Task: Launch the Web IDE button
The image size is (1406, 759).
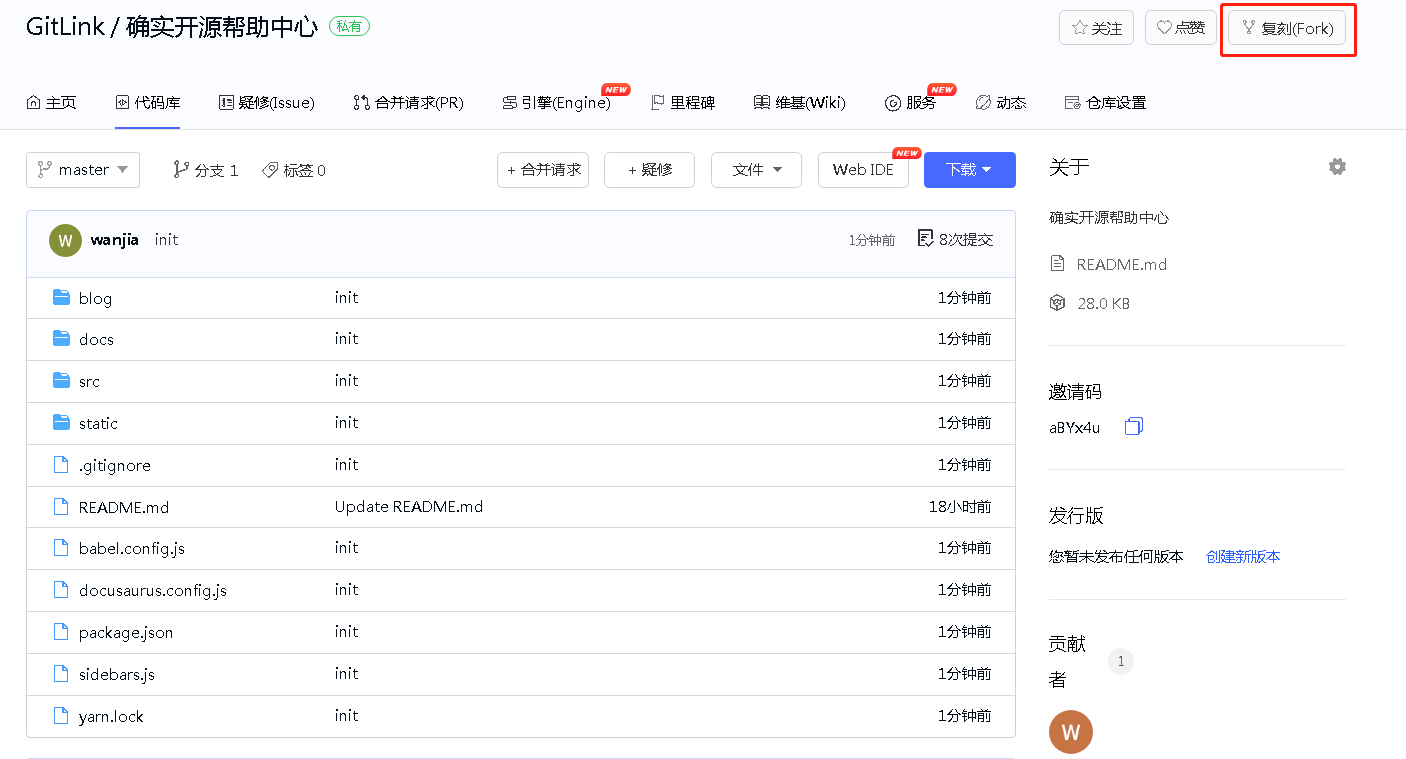Action: click(x=862, y=170)
